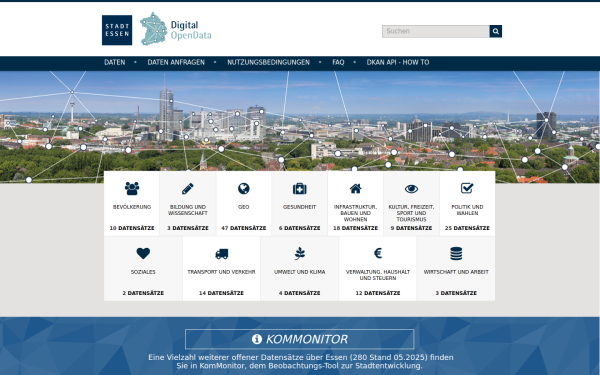Open the Daten menu item
The width and height of the screenshot is (600, 375).
tap(115, 62)
